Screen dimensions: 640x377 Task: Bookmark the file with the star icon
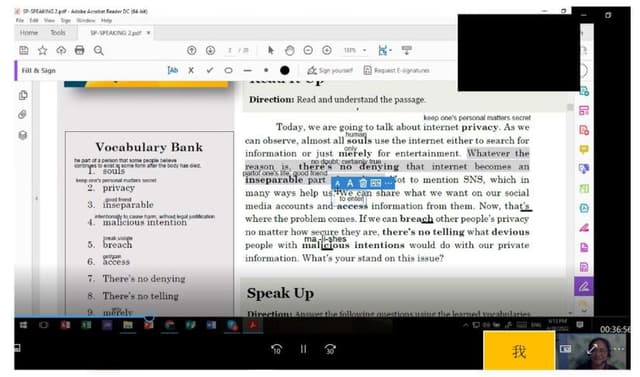point(42,50)
